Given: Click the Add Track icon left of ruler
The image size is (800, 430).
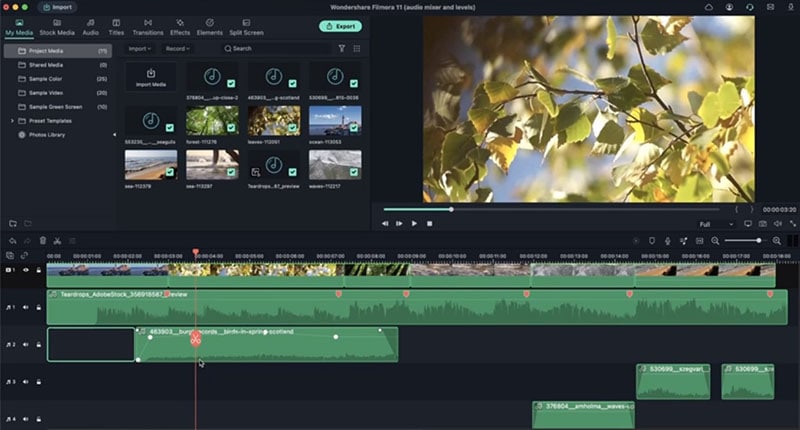Looking at the screenshot, I should [10, 256].
